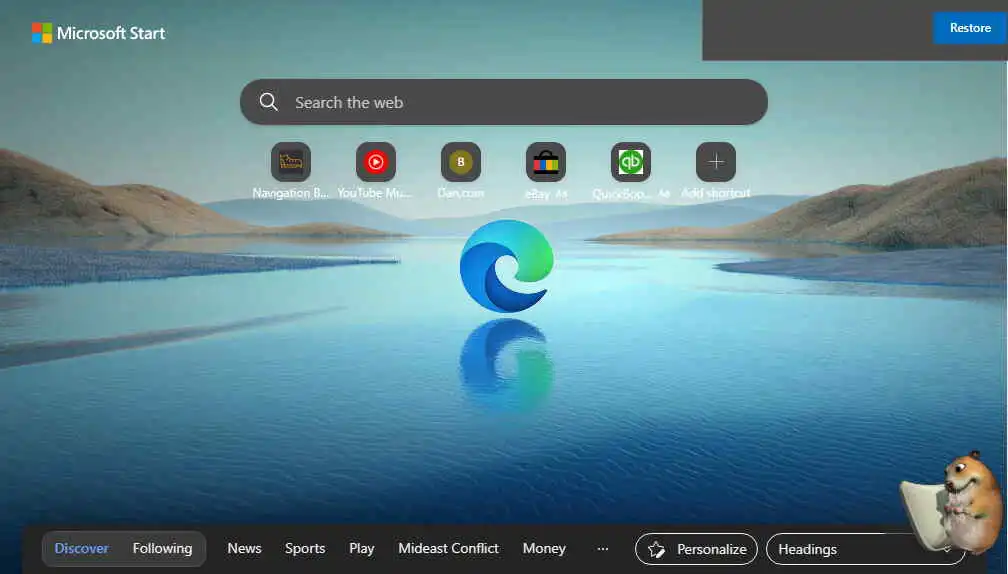Open the Mideast Conflict feed category

point(448,548)
